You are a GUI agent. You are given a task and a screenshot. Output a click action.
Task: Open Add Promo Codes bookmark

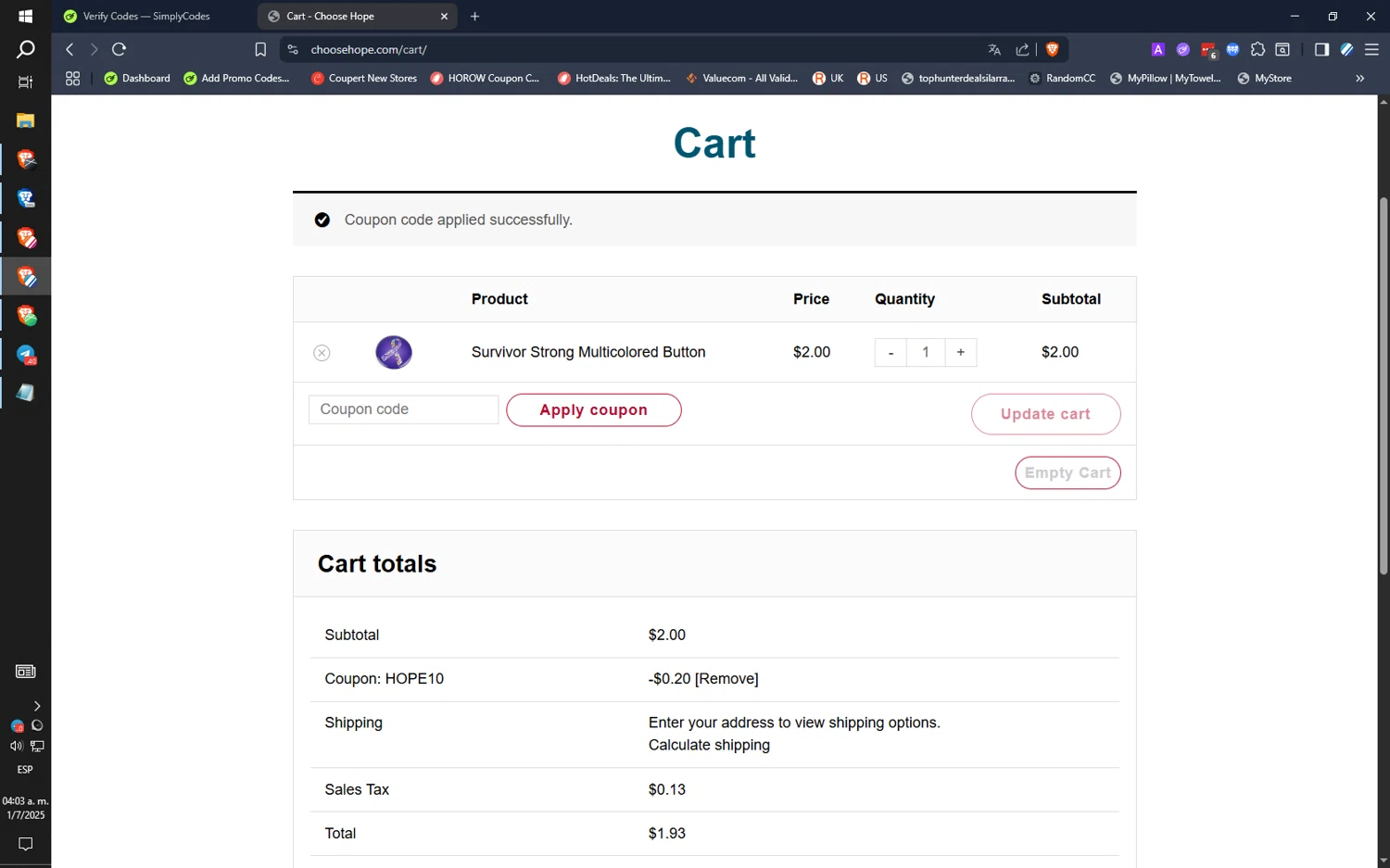(236, 79)
